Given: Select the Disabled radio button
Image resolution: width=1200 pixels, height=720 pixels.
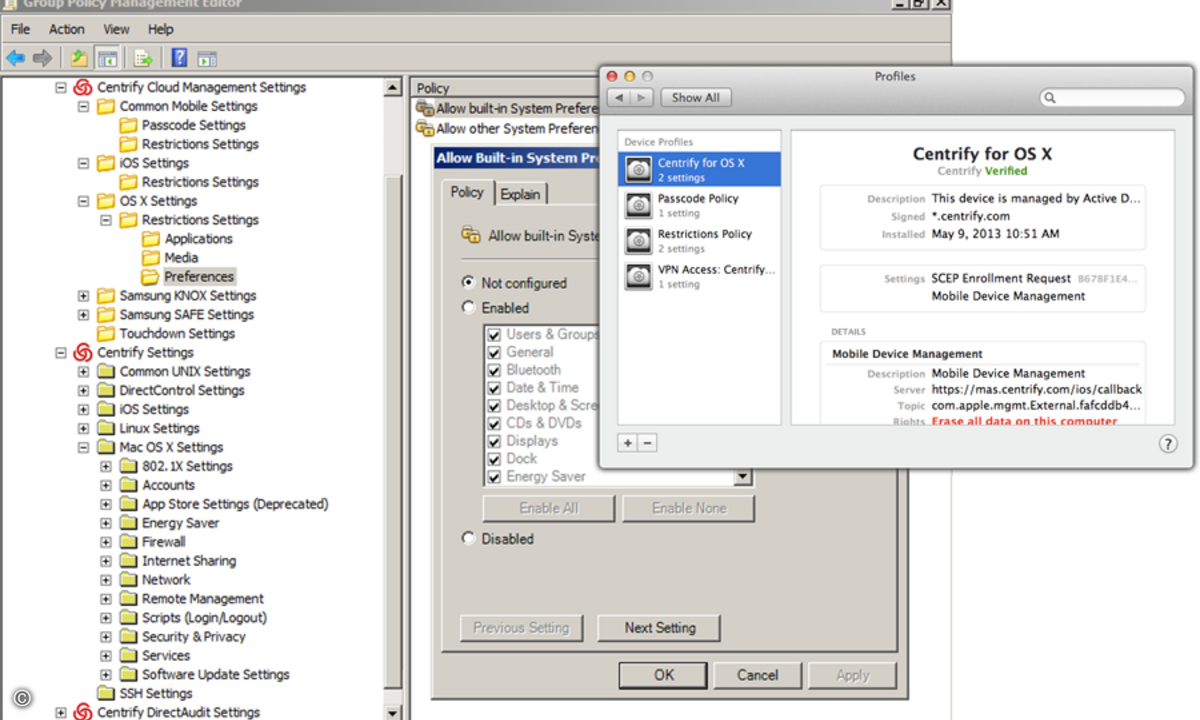Looking at the screenshot, I should pyautogui.click(x=468, y=538).
